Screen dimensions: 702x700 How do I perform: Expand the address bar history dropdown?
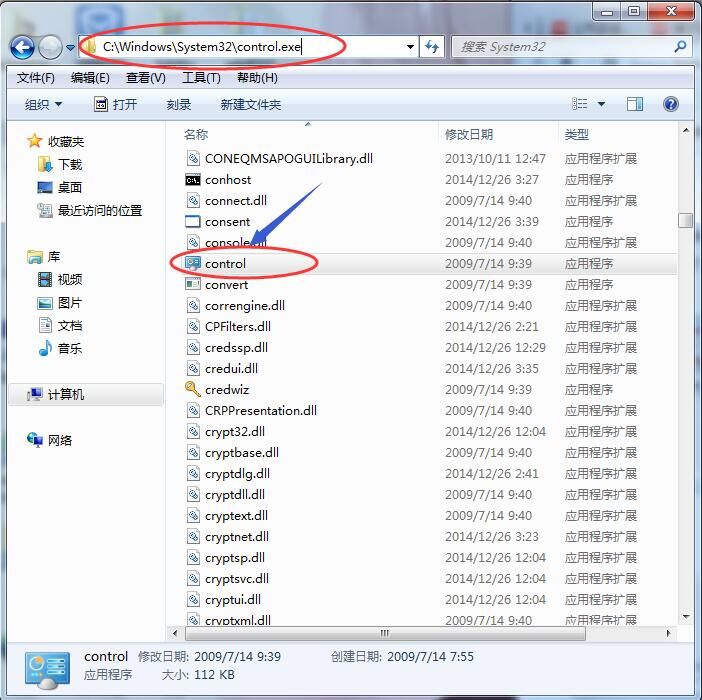(x=410, y=47)
